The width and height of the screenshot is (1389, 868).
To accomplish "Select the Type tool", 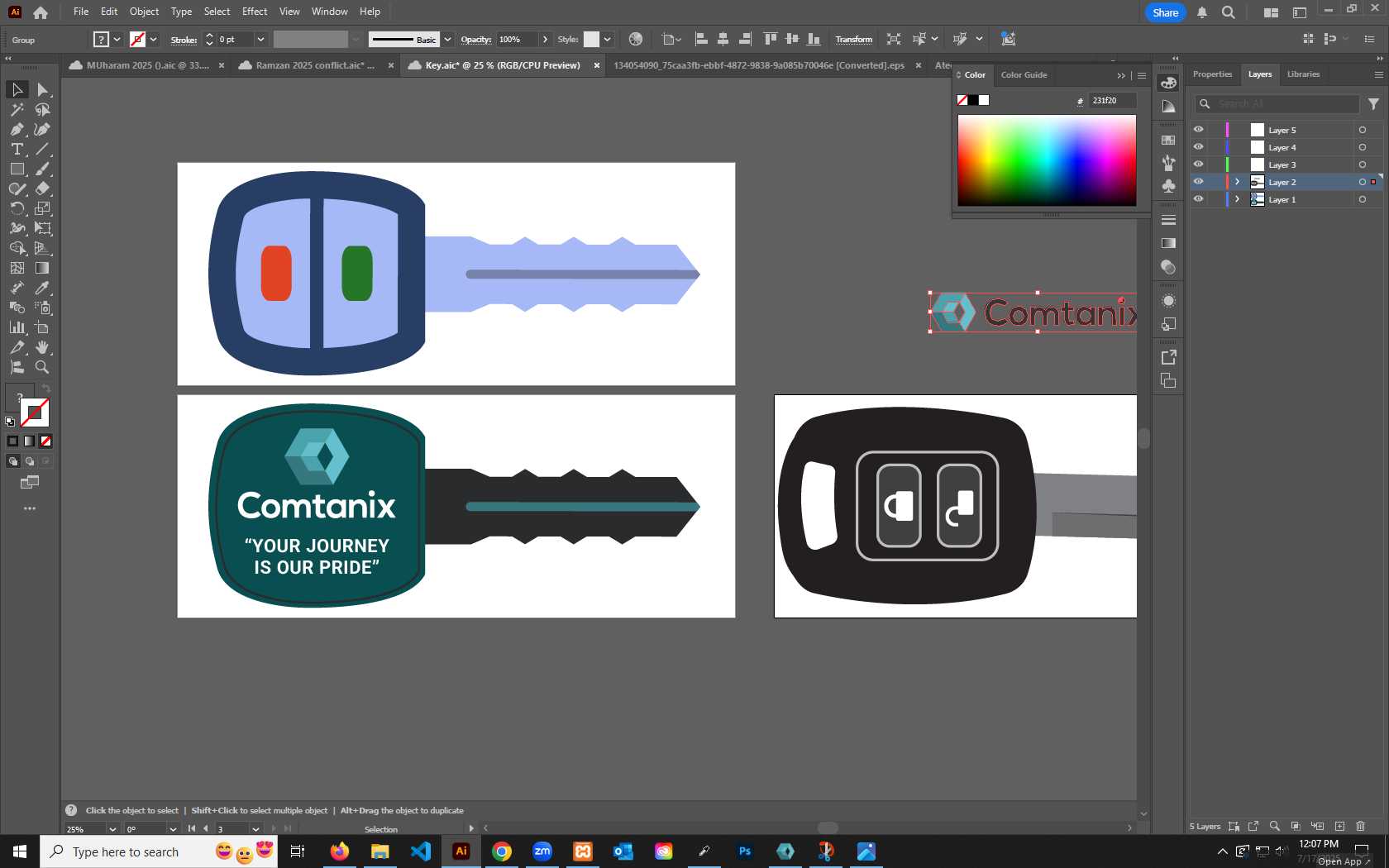I will pyautogui.click(x=17, y=149).
